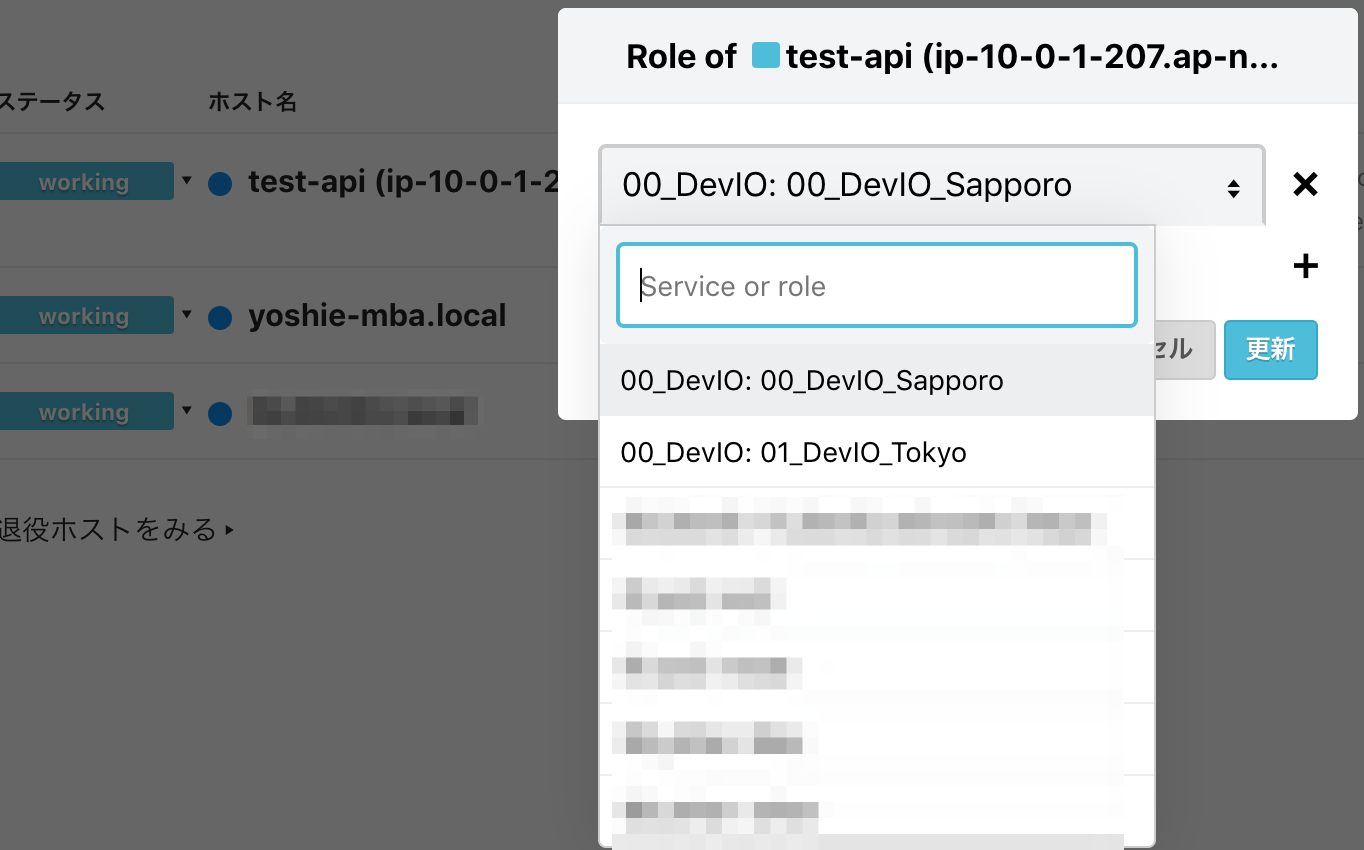Click the blue status dot beside yoshie-mba.local
The height and width of the screenshot is (850, 1364).
point(220,315)
